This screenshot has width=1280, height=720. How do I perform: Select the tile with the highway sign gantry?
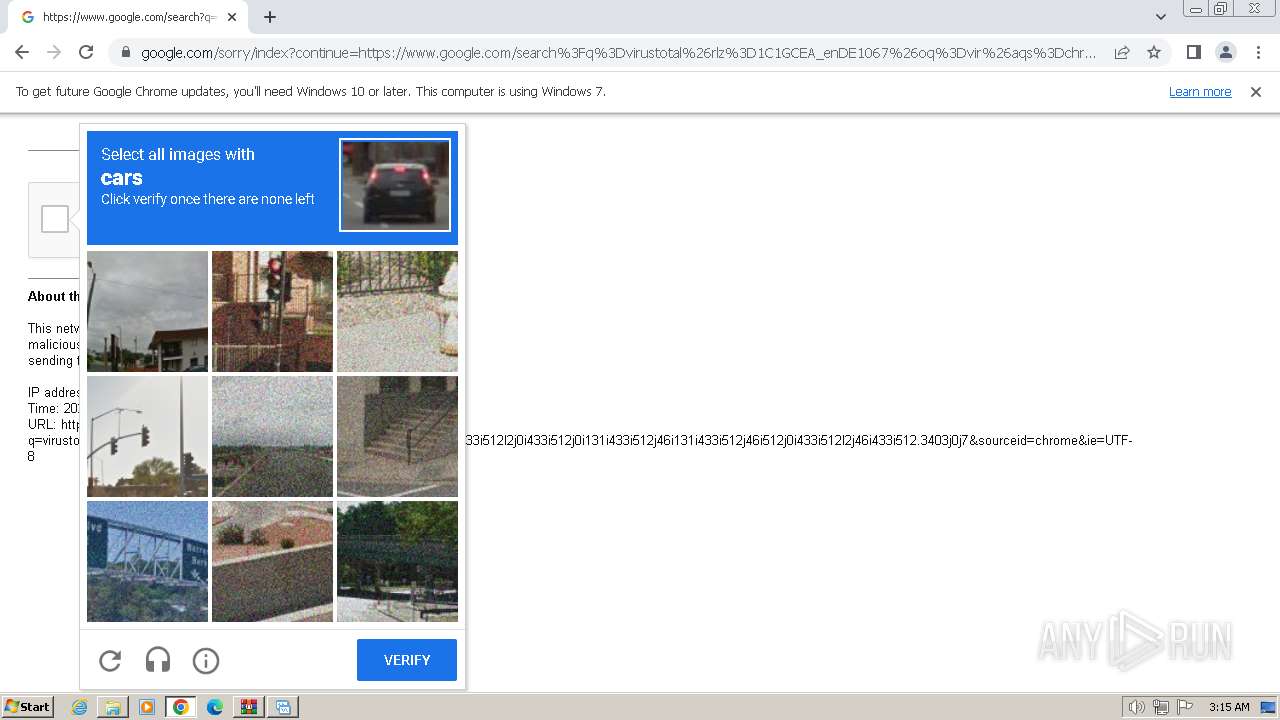[147, 561]
